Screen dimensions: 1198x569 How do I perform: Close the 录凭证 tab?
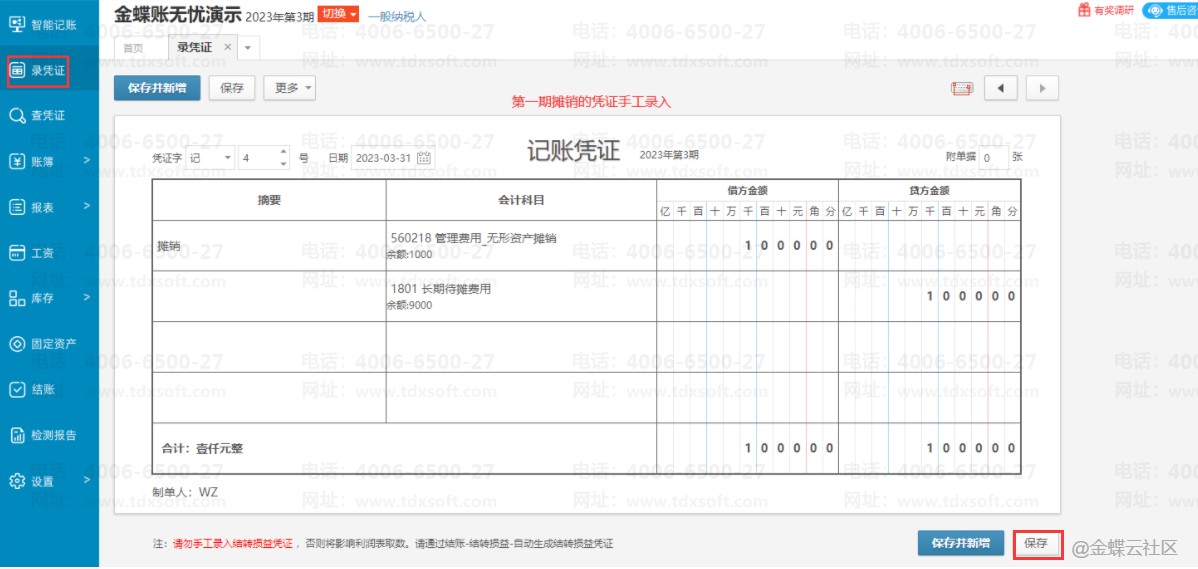point(228,47)
